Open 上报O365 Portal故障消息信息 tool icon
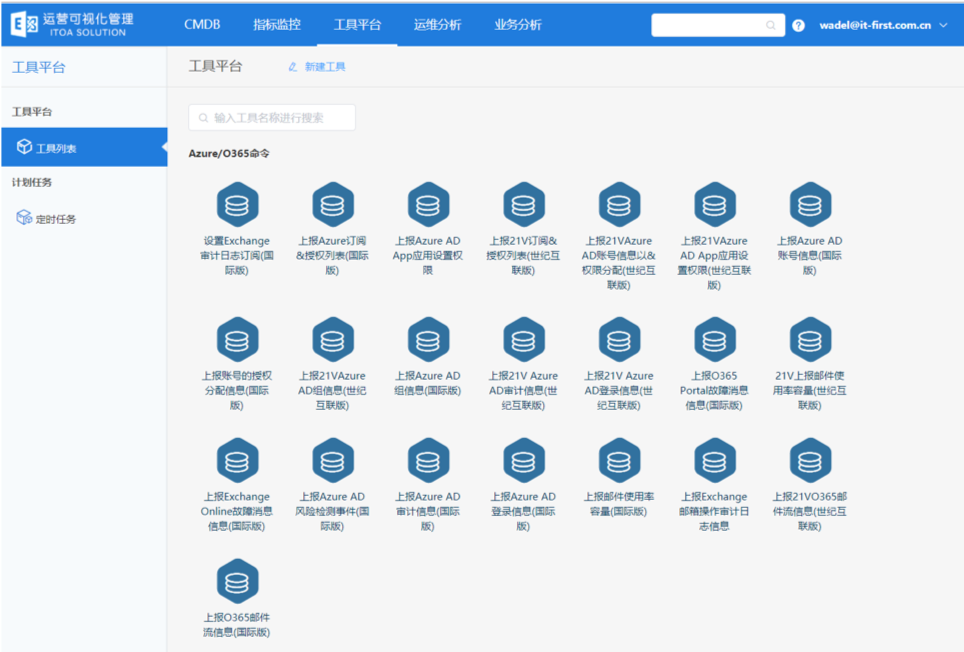 tap(714, 340)
